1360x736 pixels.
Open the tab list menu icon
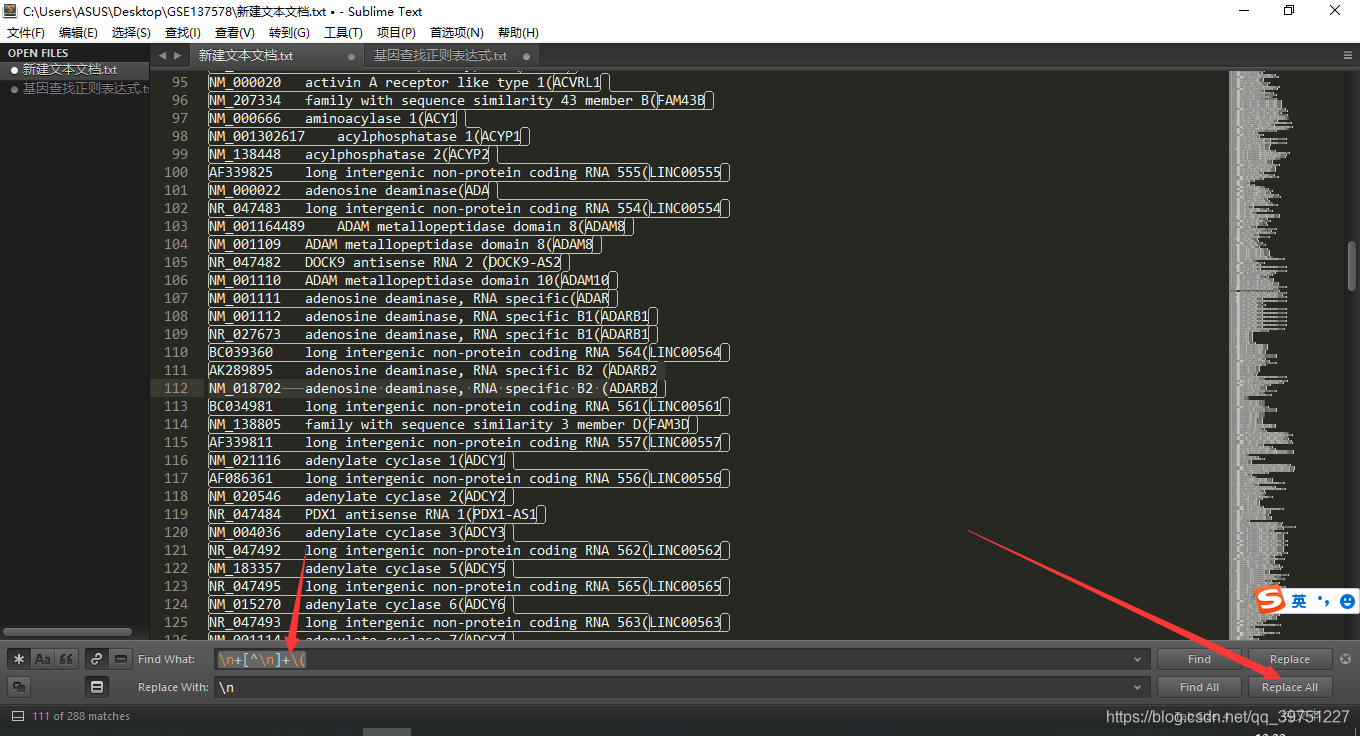pyautogui.click(x=1347, y=56)
